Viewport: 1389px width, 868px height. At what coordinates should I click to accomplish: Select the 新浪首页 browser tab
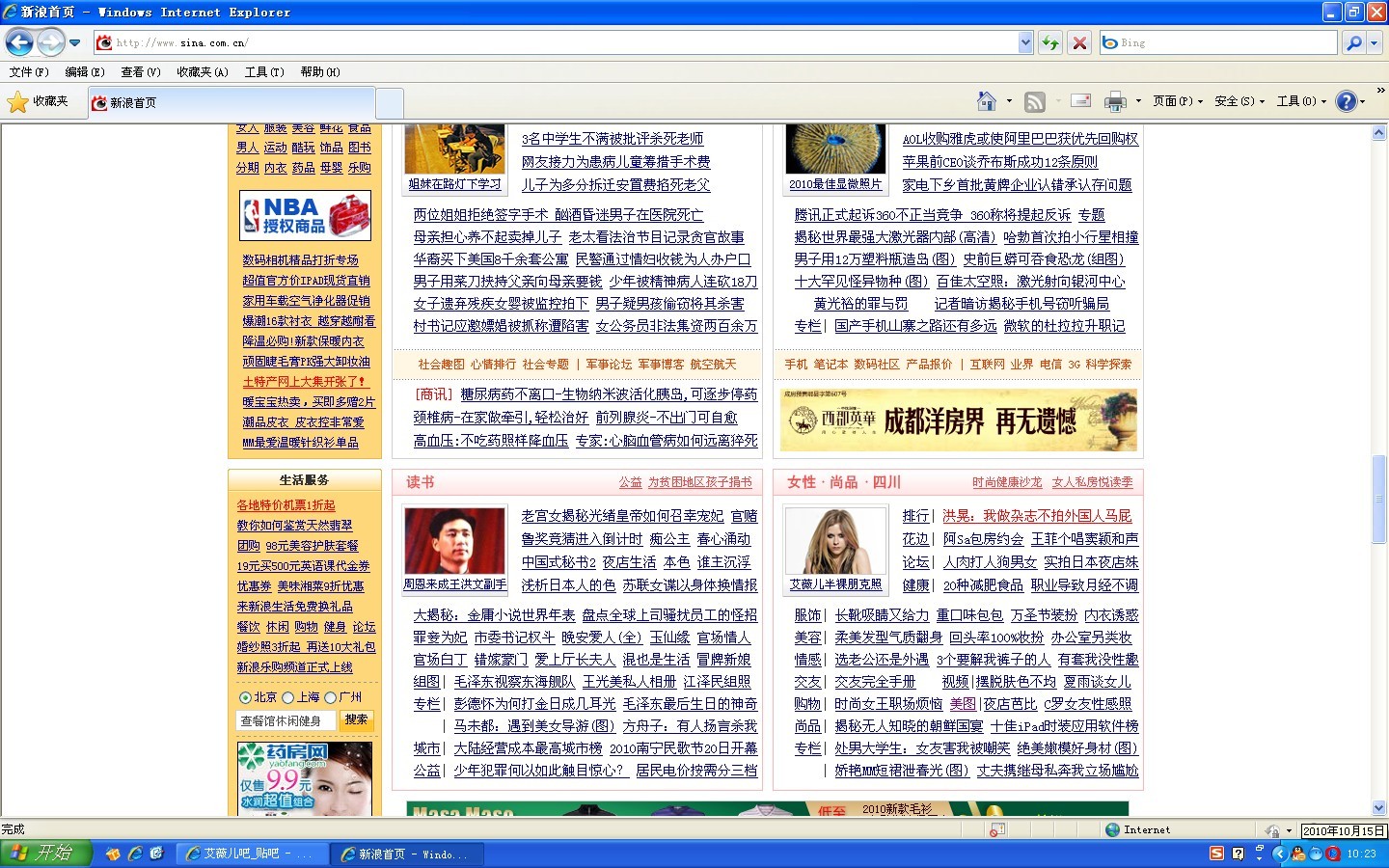(231, 102)
